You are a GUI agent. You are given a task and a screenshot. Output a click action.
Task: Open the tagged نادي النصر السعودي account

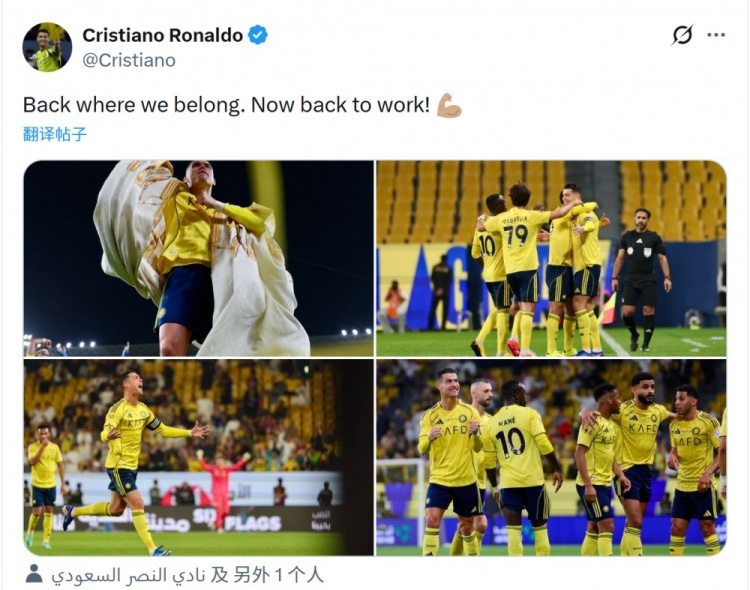(x=129, y=575)
